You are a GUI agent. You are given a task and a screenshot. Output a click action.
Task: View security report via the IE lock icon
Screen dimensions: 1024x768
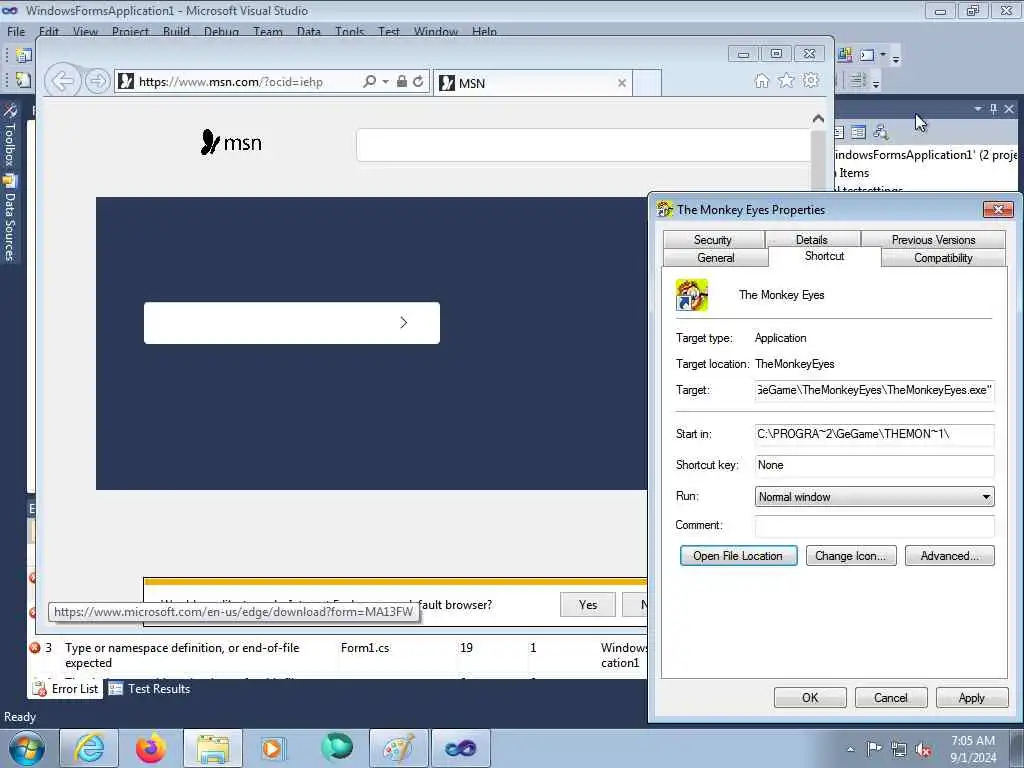402,82
